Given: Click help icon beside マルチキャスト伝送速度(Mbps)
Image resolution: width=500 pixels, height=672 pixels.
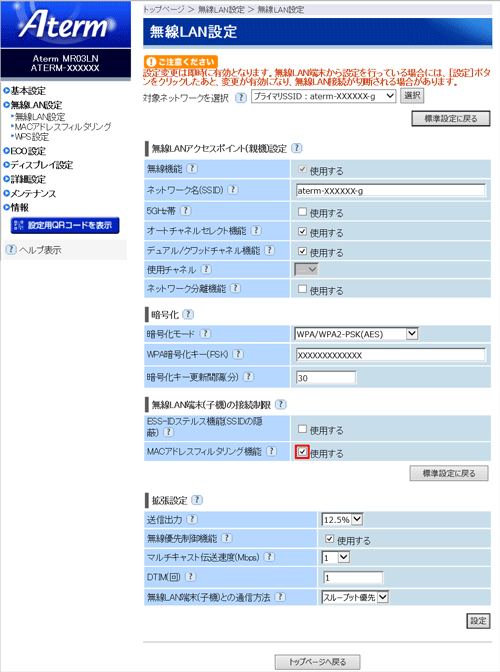Looking at the screenshot, I should (x=269, y=557).
